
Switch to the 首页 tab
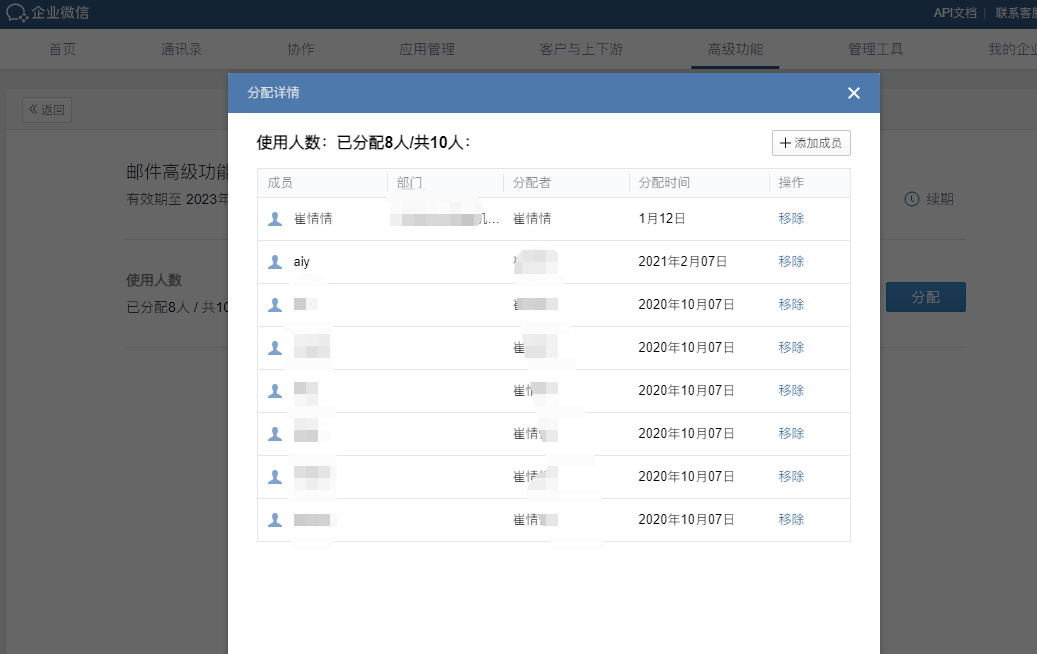[62, 47]
